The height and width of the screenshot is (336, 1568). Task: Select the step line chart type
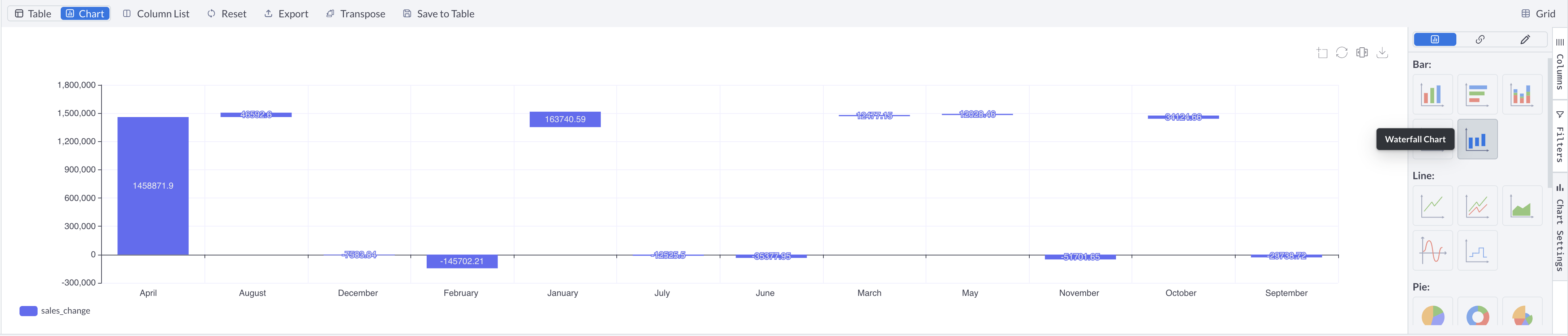pos(1477,250)
